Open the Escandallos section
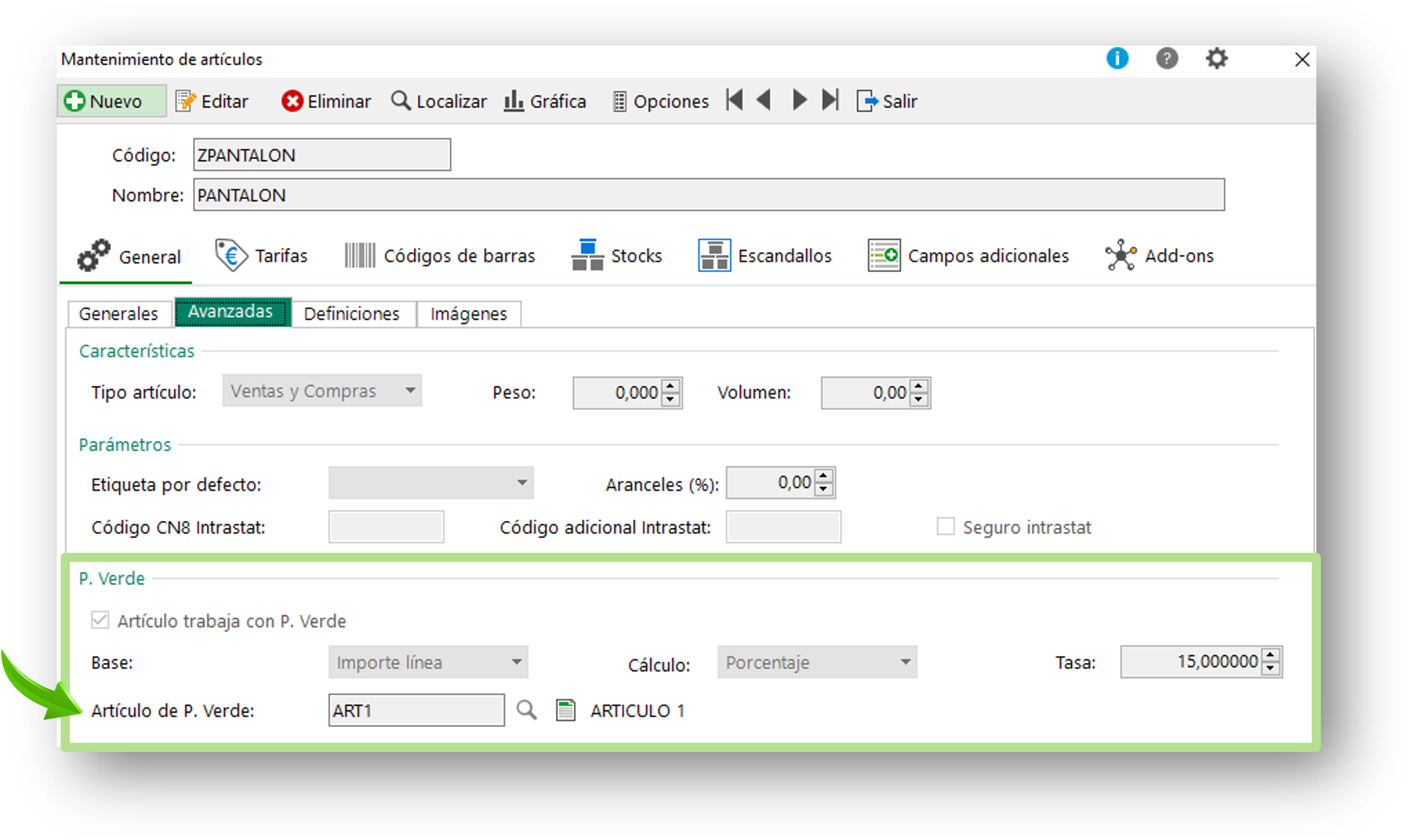 765,255
